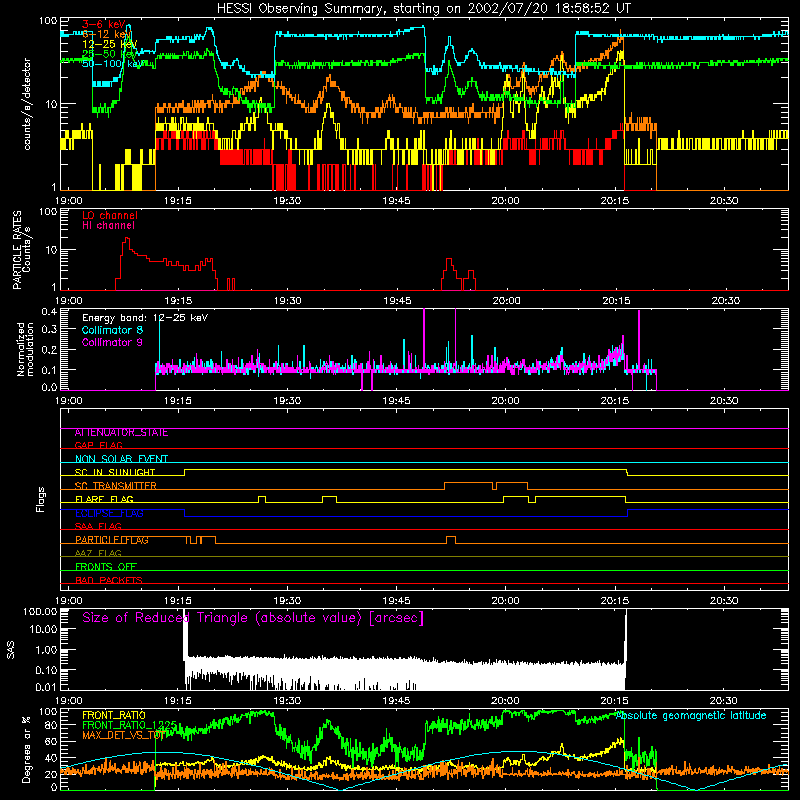This screenshot has width=800, height=800.
Task: Click the NON_SOLAR_EVENT flag label
Action: click(x=121, y=459)
